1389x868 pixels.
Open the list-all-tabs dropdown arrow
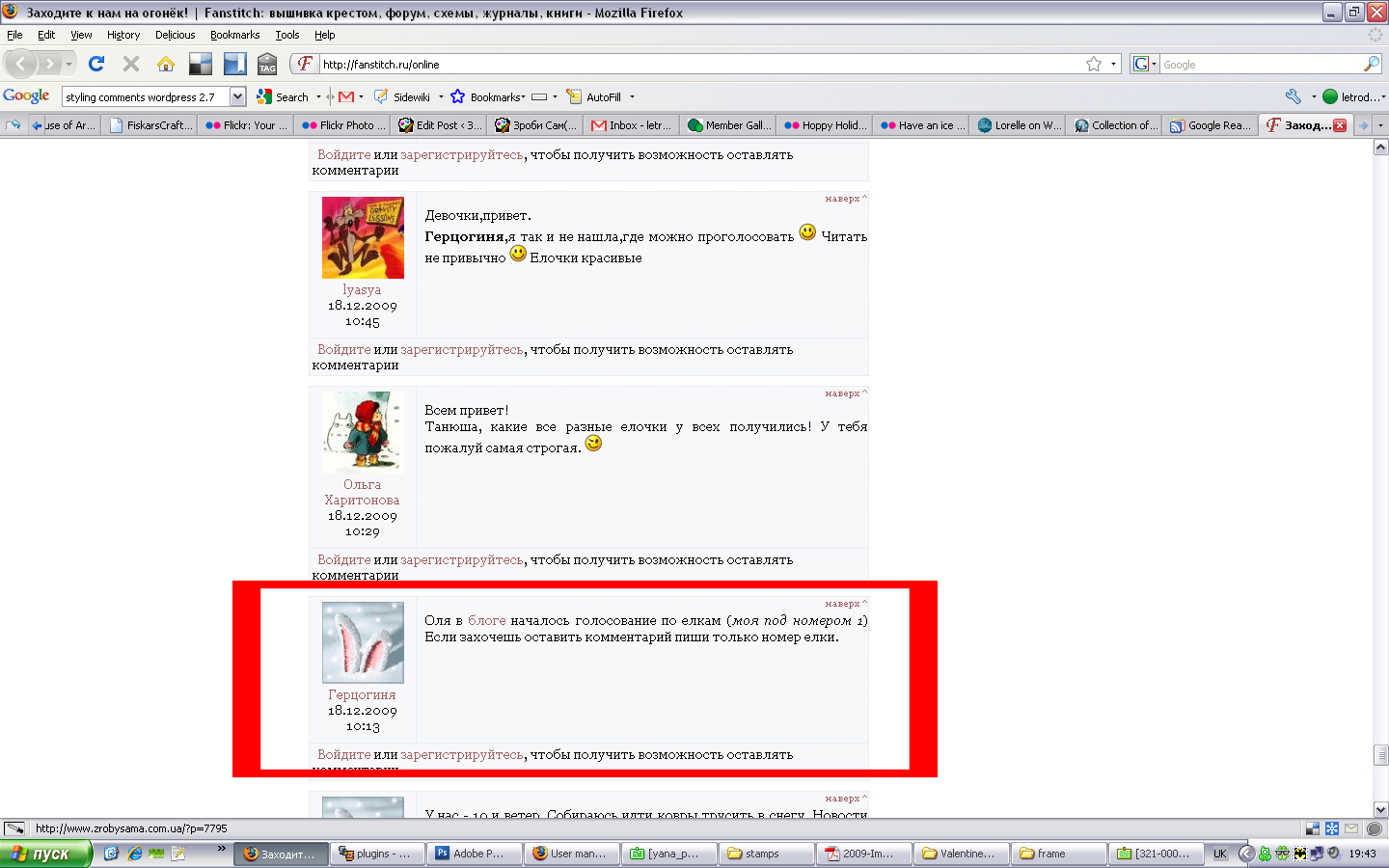pyautogui.click(x=1380, y=125)
